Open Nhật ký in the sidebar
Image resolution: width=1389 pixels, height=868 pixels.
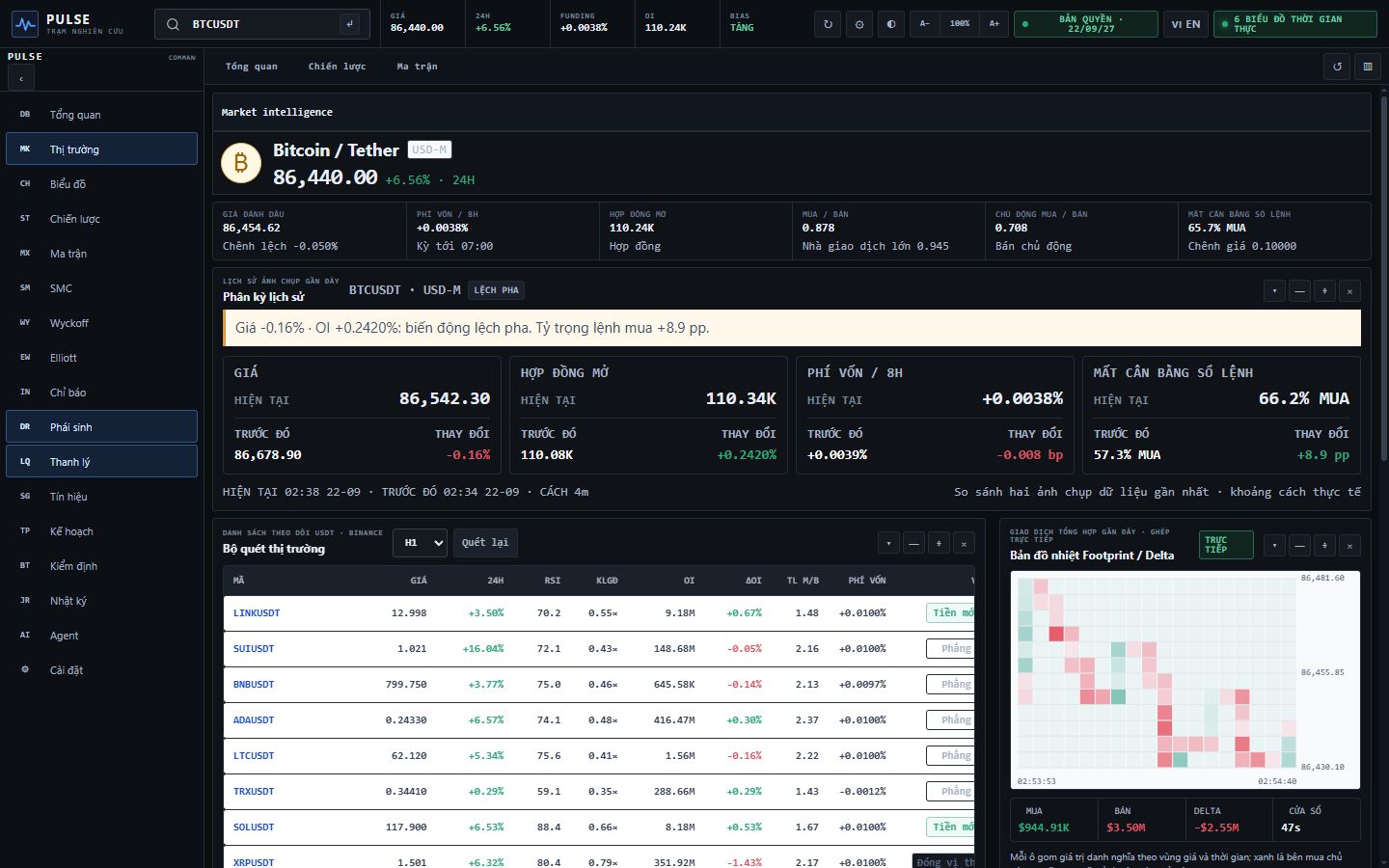point(101,601)
